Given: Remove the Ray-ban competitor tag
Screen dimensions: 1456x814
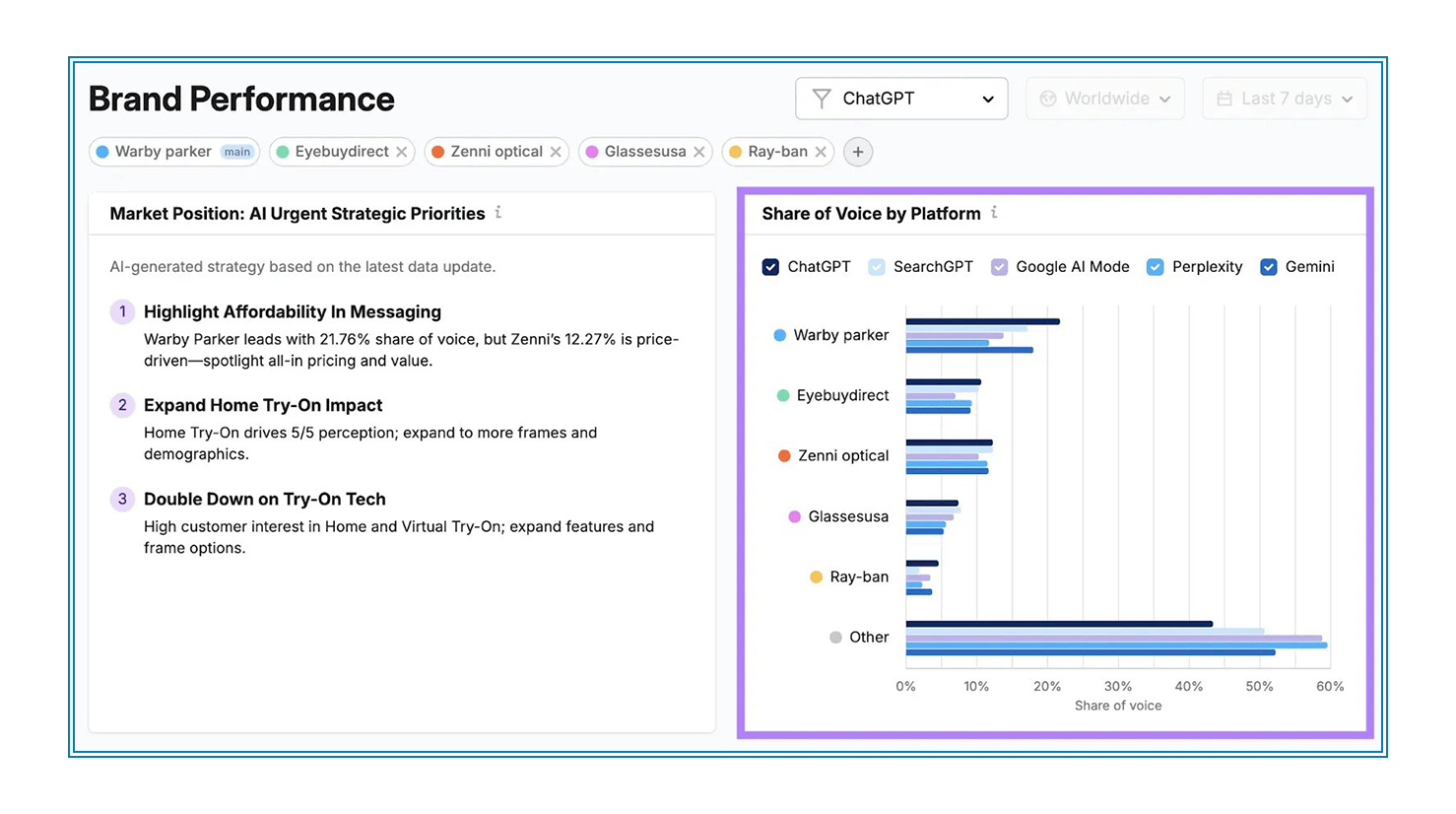Looking at the screenshot, I should coord(821,152).
